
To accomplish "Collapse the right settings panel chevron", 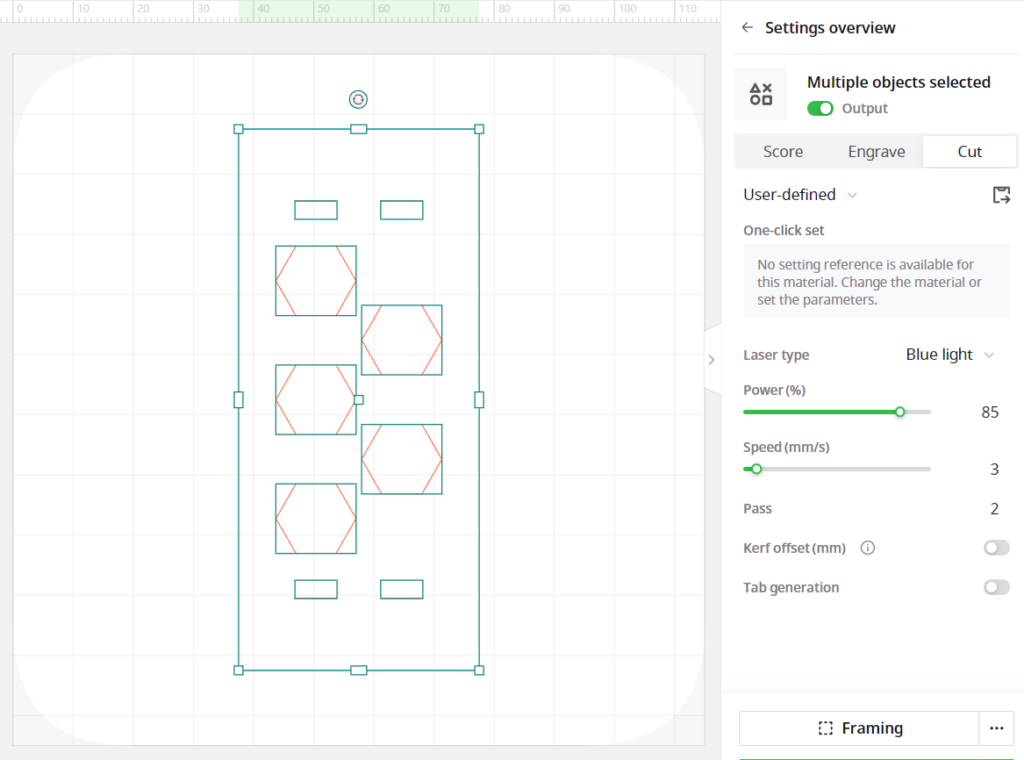I will click(712, 360).
